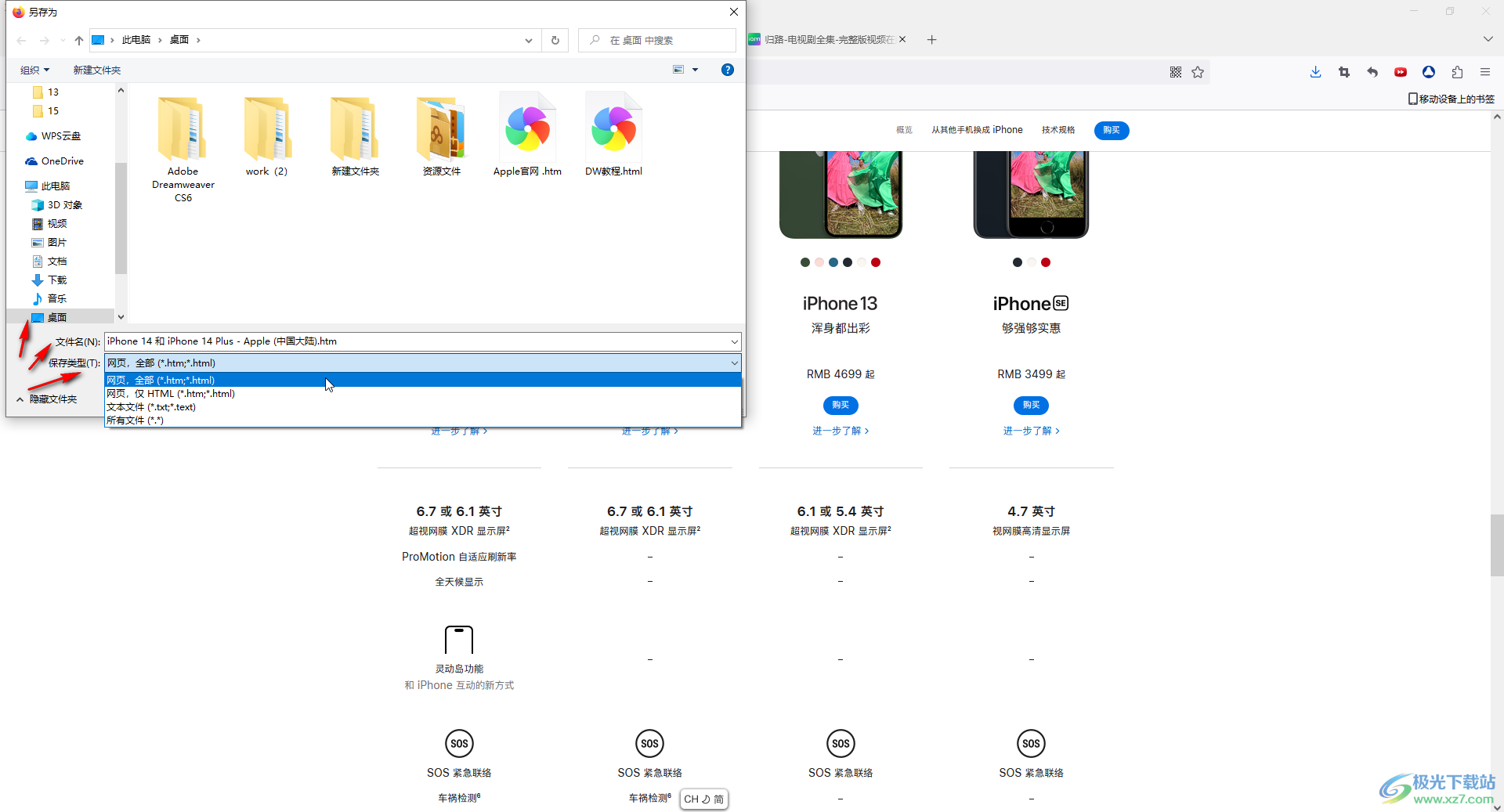The height and width of the screenshot is (812, 1504).
Task: Click the CH input method indicator
Action: coord(703,799)
